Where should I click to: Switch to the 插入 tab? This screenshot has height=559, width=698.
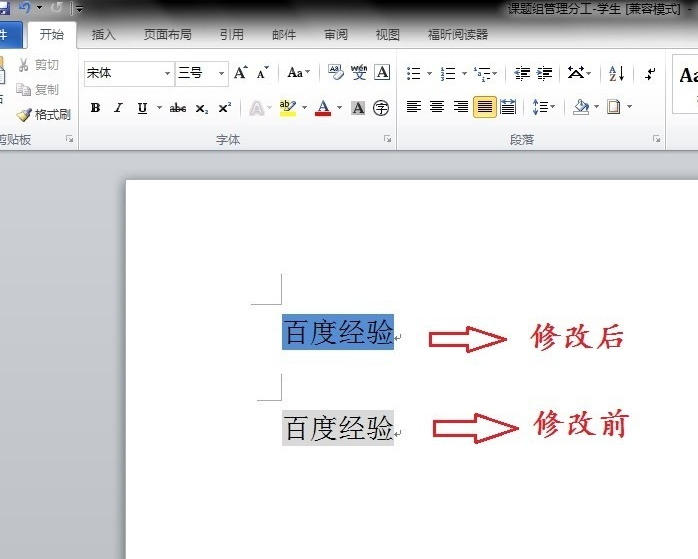[x=103, y=34]
